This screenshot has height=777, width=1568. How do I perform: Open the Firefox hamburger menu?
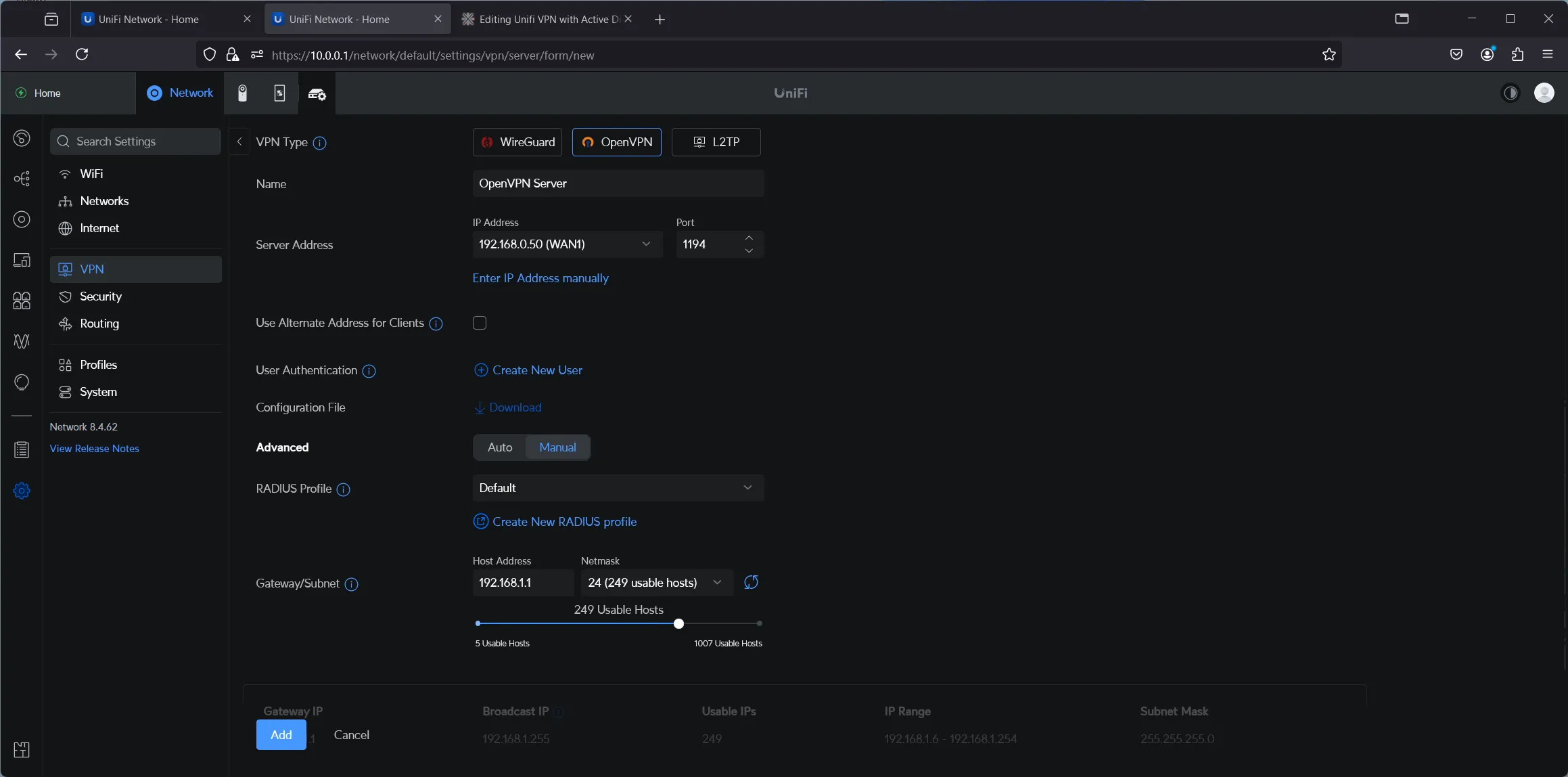coord(1548,54)
